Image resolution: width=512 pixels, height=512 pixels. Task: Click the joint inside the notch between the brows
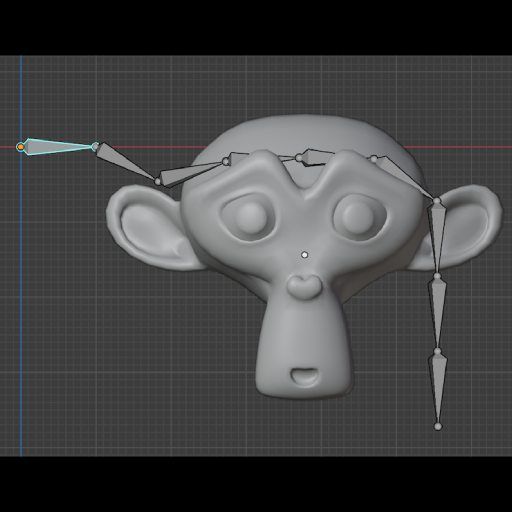[299, 158]
